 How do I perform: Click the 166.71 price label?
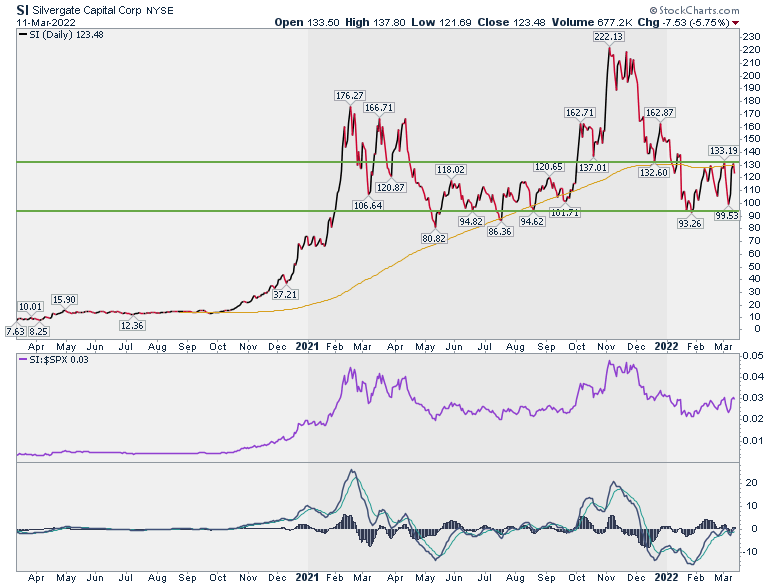[x=379, y=107]
